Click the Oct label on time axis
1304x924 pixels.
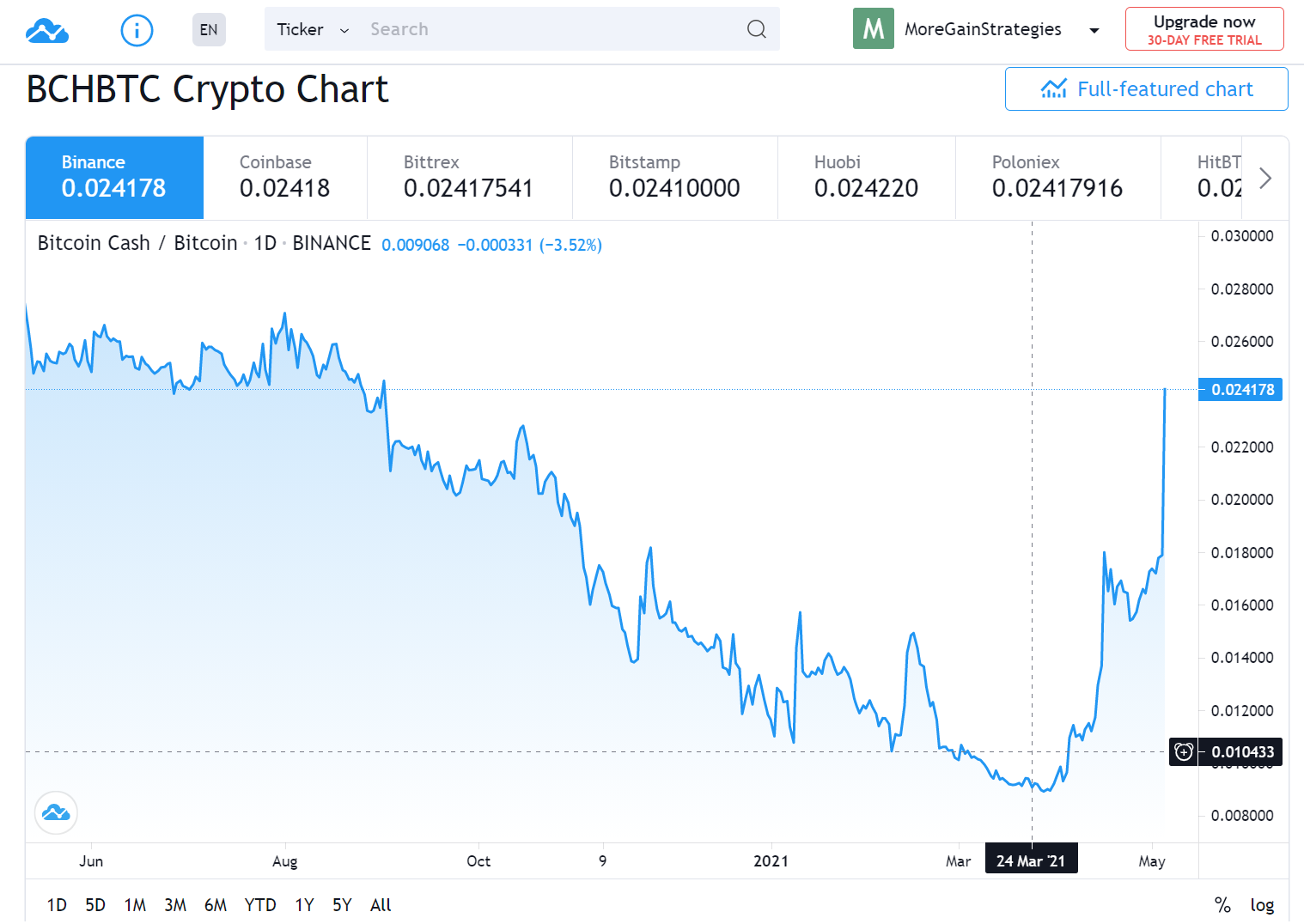point(478,861)
